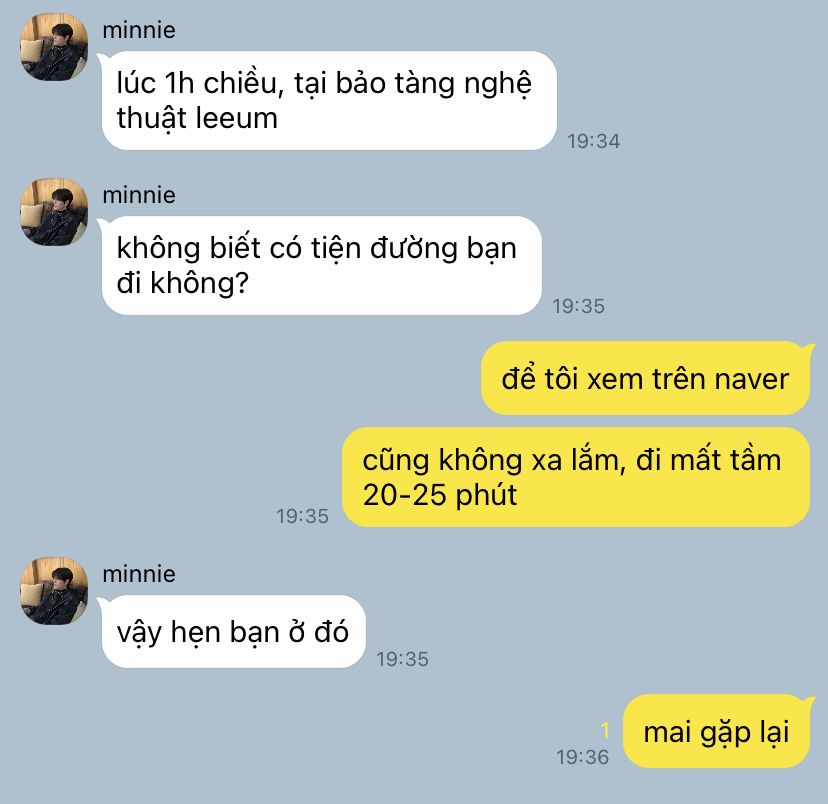Tap the bubble "không biết có tiện đường bạn đi không?"
The image size is (828, 804).
[322, 266]
